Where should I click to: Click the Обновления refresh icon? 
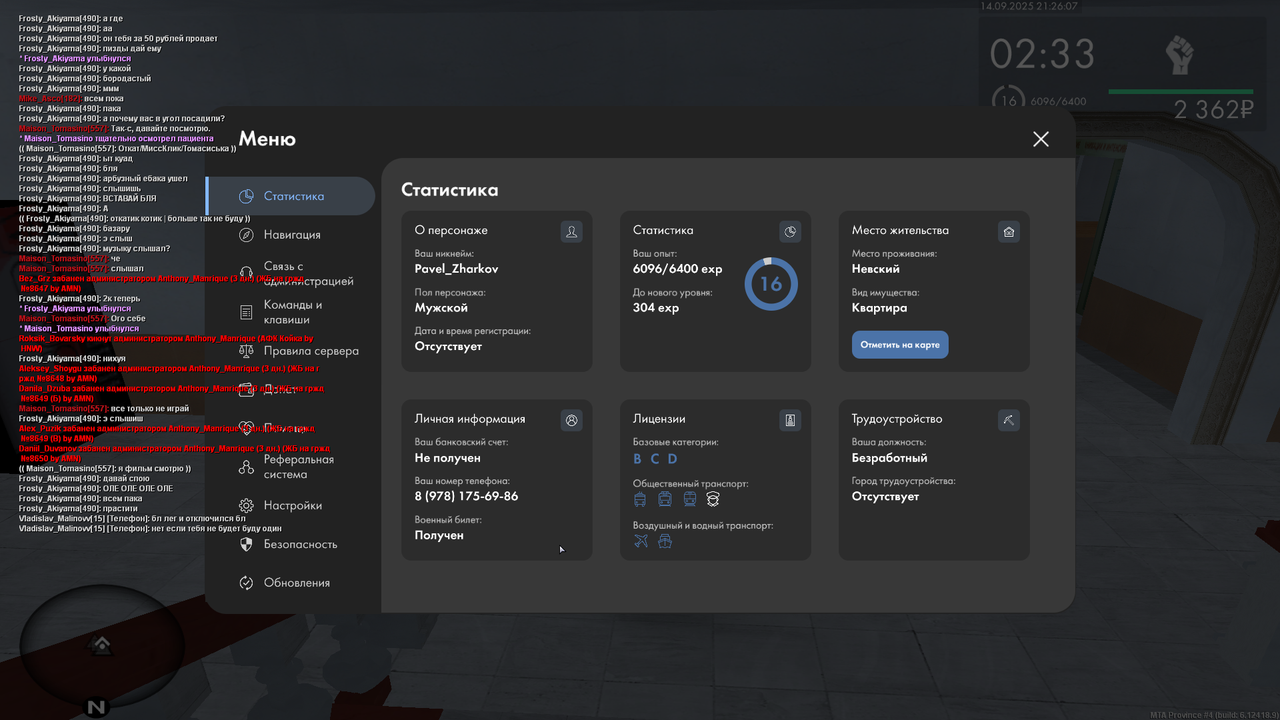[x=246, y=583]
